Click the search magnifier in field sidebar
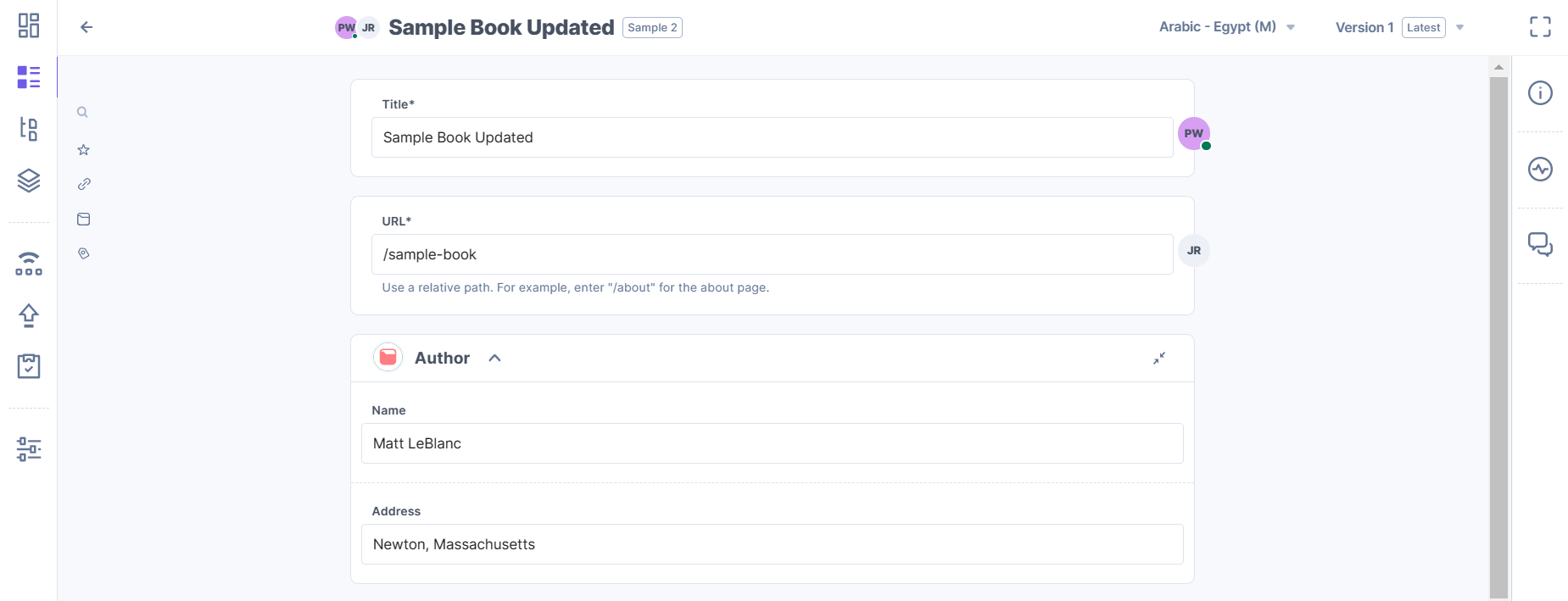This screenshot has width=1568, height=601. (x=82, y=112)
